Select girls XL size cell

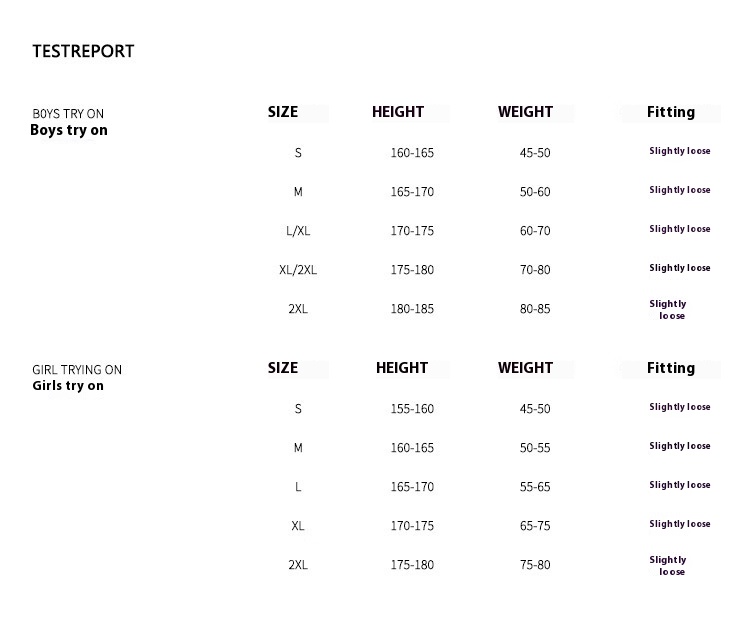[298, 526]
